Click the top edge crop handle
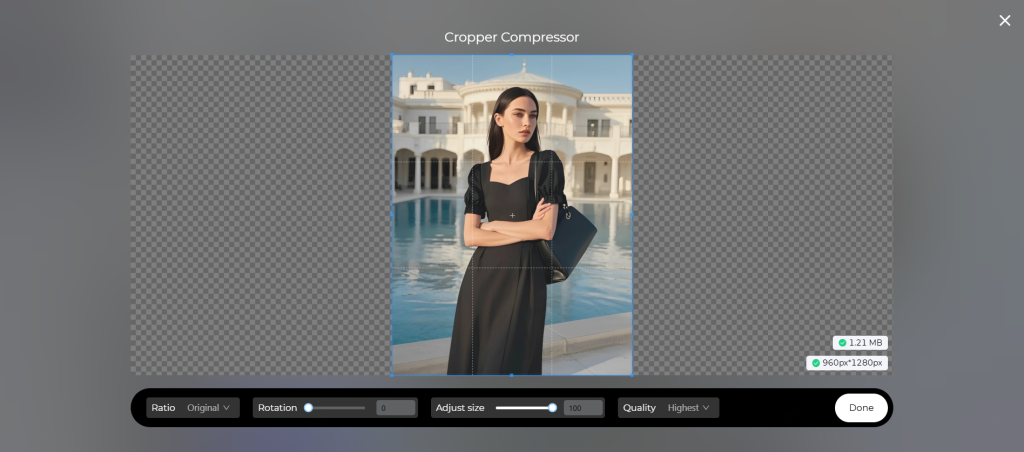Viewport: 1024px width, 452px height. pyautogui.click(x=511, y=55)
